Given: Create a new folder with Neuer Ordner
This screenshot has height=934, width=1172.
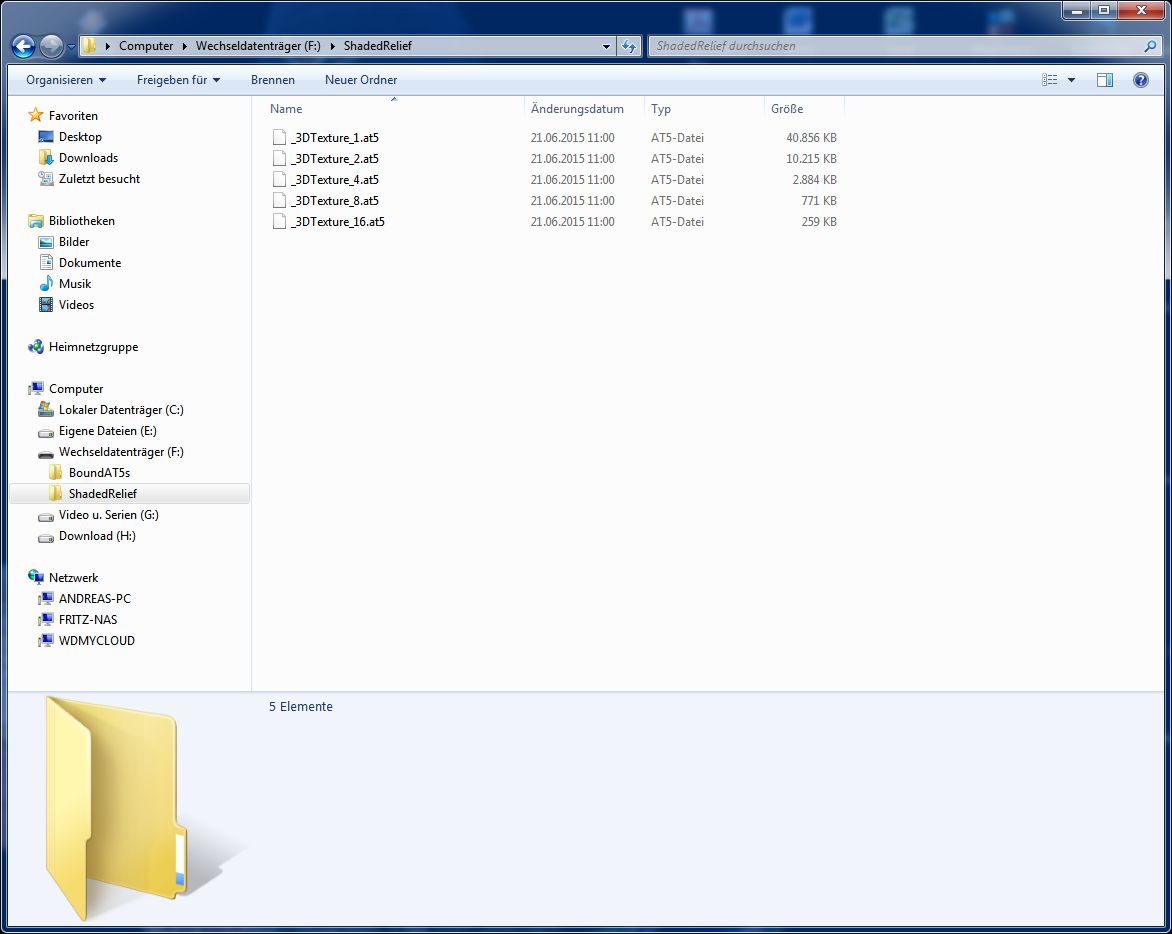Looking at the screenshot, I should pos(361,80).
